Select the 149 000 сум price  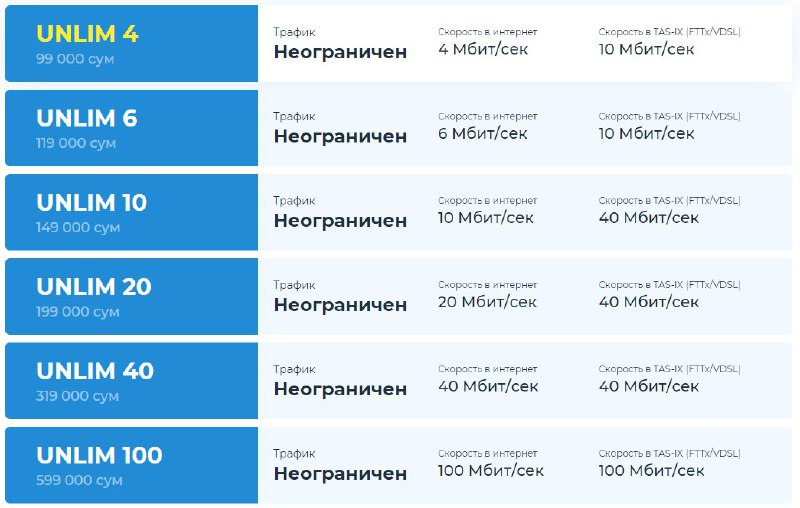[x=78, y=227]
